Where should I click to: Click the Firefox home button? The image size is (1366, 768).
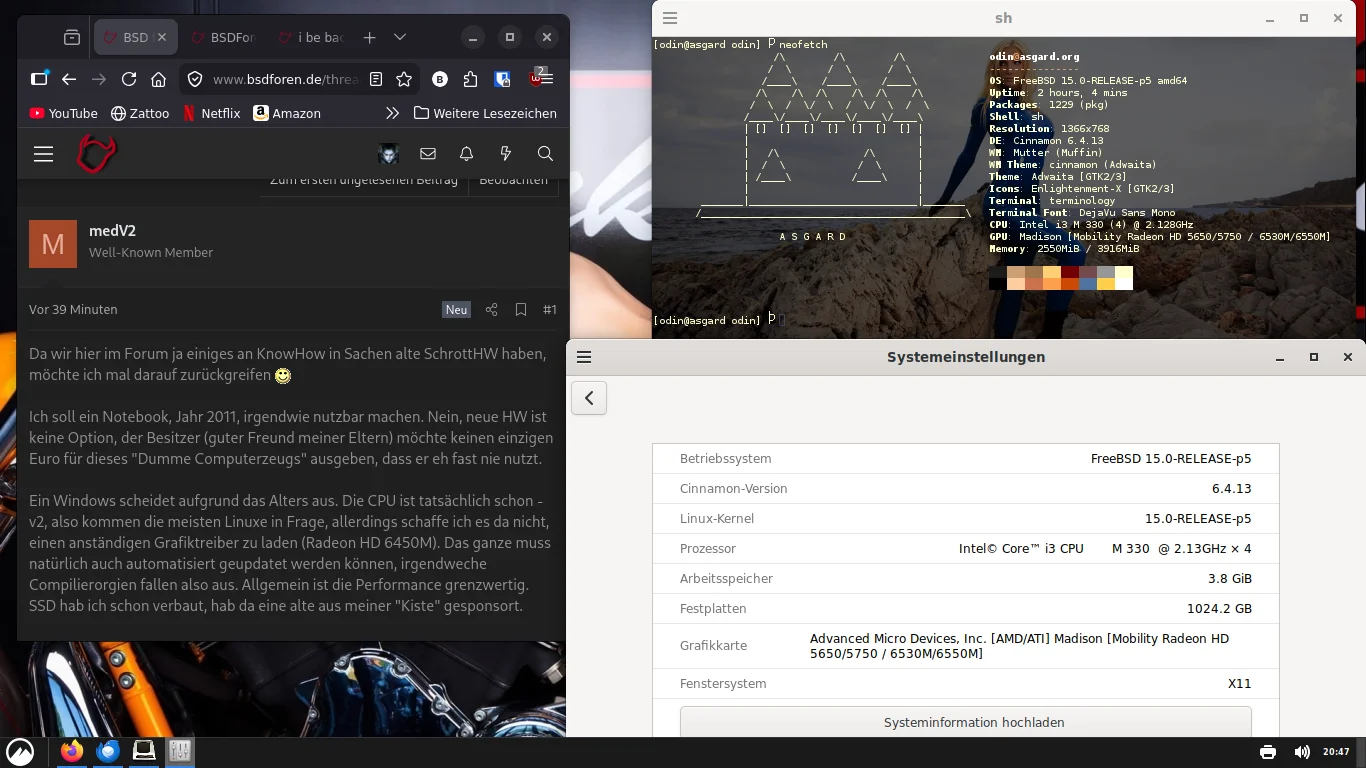158,79
